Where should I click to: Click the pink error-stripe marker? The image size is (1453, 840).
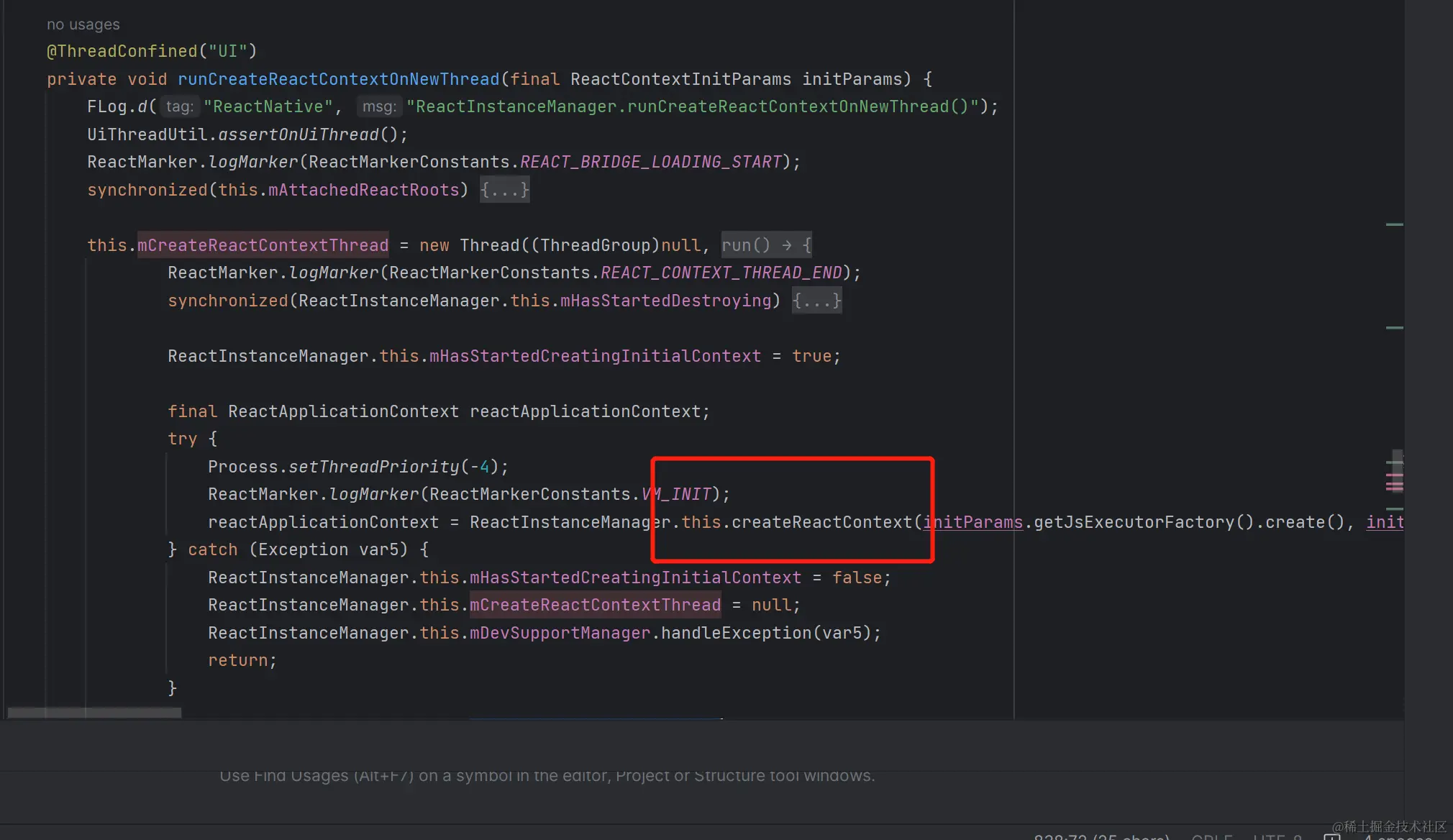pos(1394,483)
